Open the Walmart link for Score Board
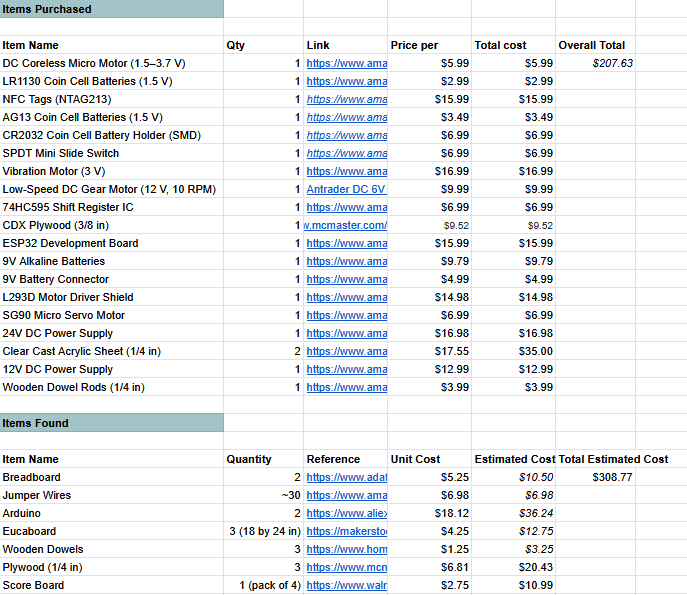This screenshot has width=687, height=595. pos(346,585)
